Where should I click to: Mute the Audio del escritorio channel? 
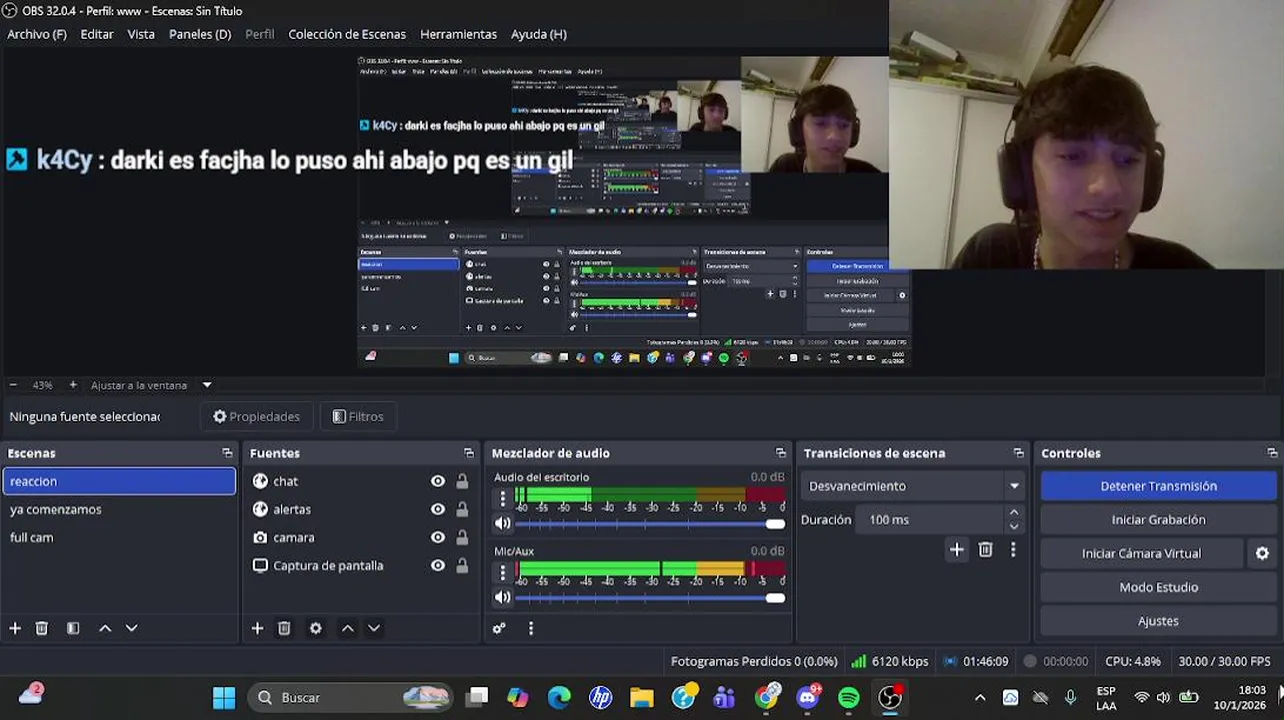click(503, 523)
